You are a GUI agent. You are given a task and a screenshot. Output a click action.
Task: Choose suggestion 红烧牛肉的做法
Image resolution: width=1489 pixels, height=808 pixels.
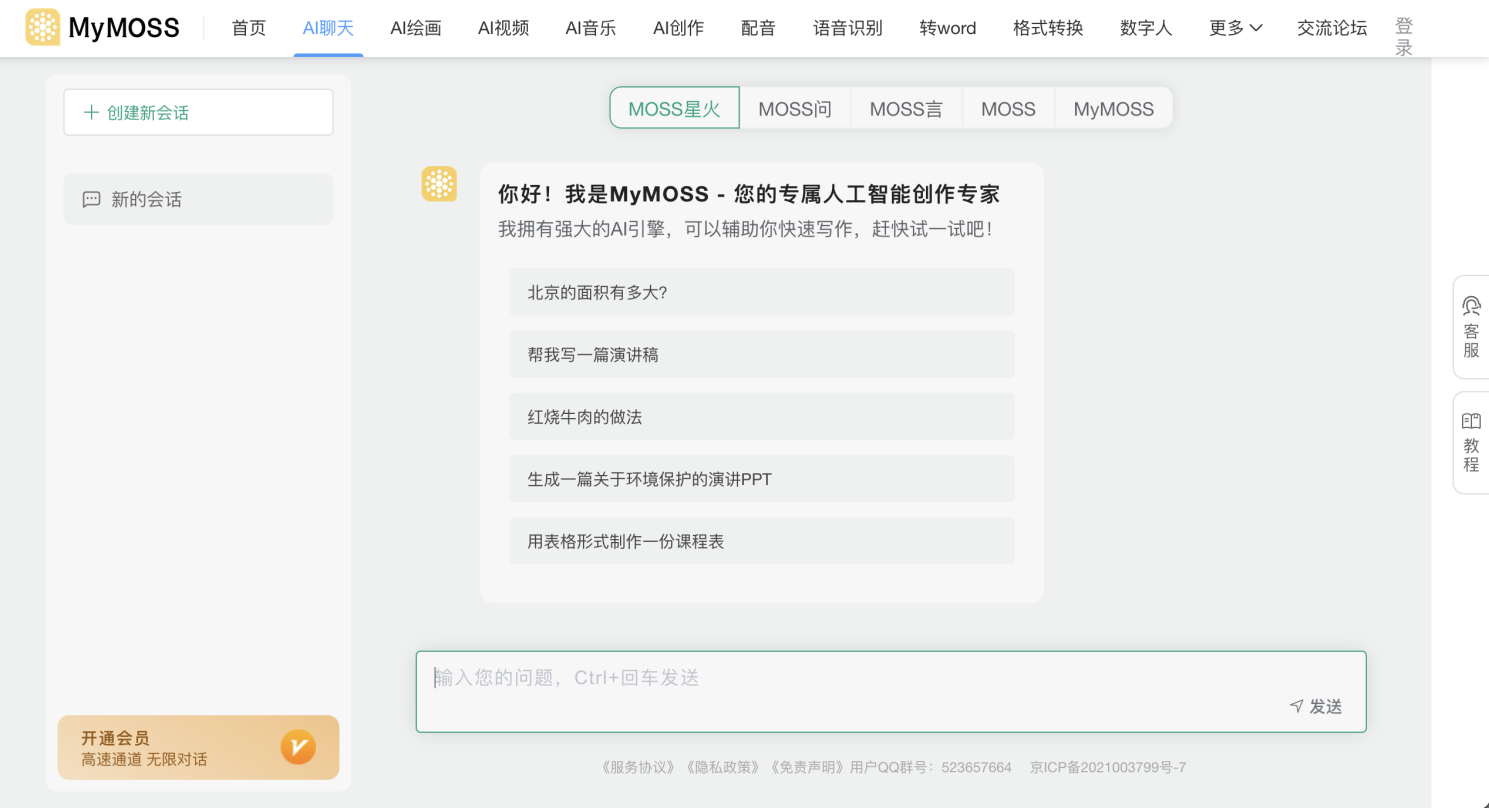coord(762,416)
